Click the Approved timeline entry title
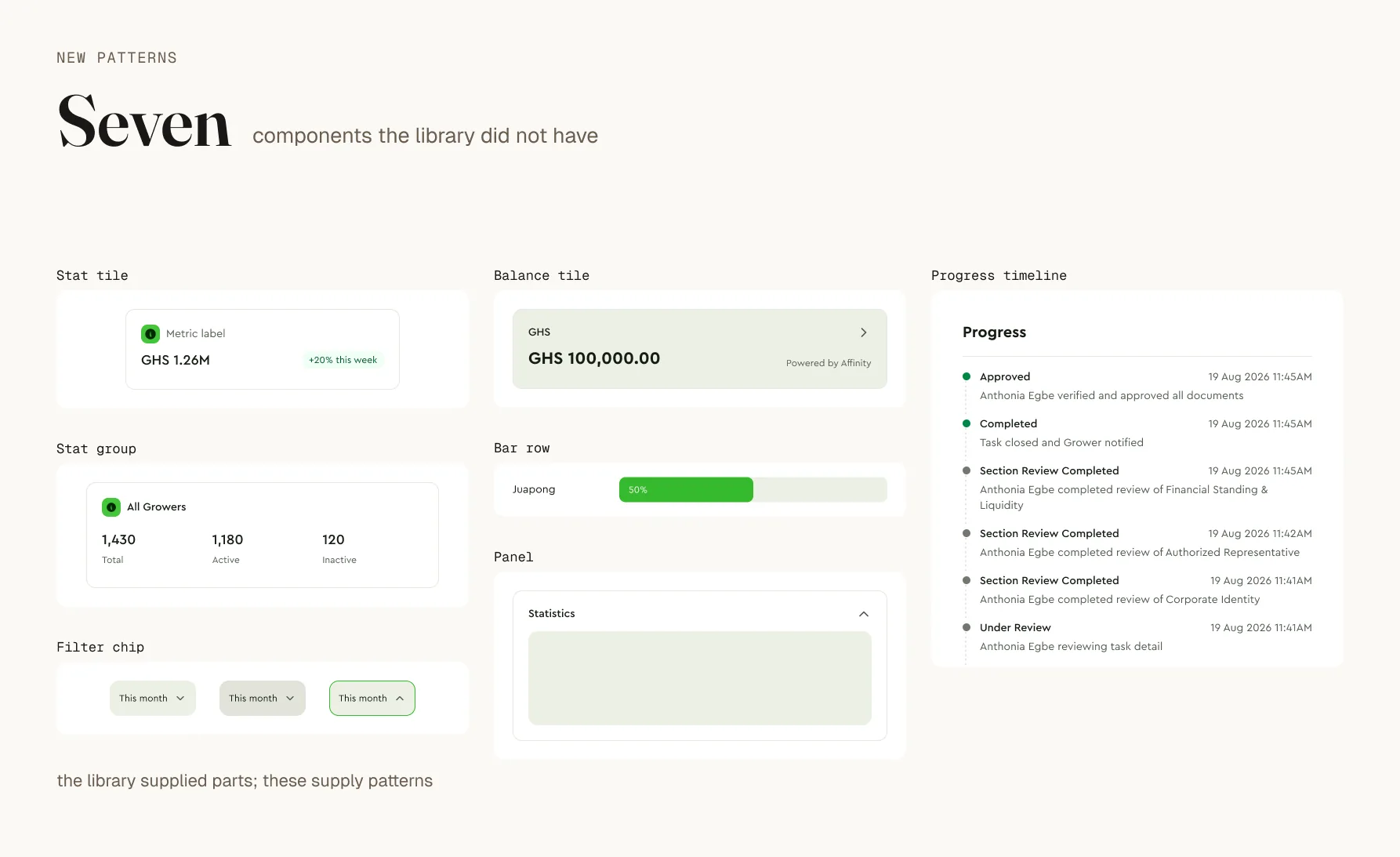Image resolution: width=1400 pixels, height=857 pixels. pos(1005,377)
